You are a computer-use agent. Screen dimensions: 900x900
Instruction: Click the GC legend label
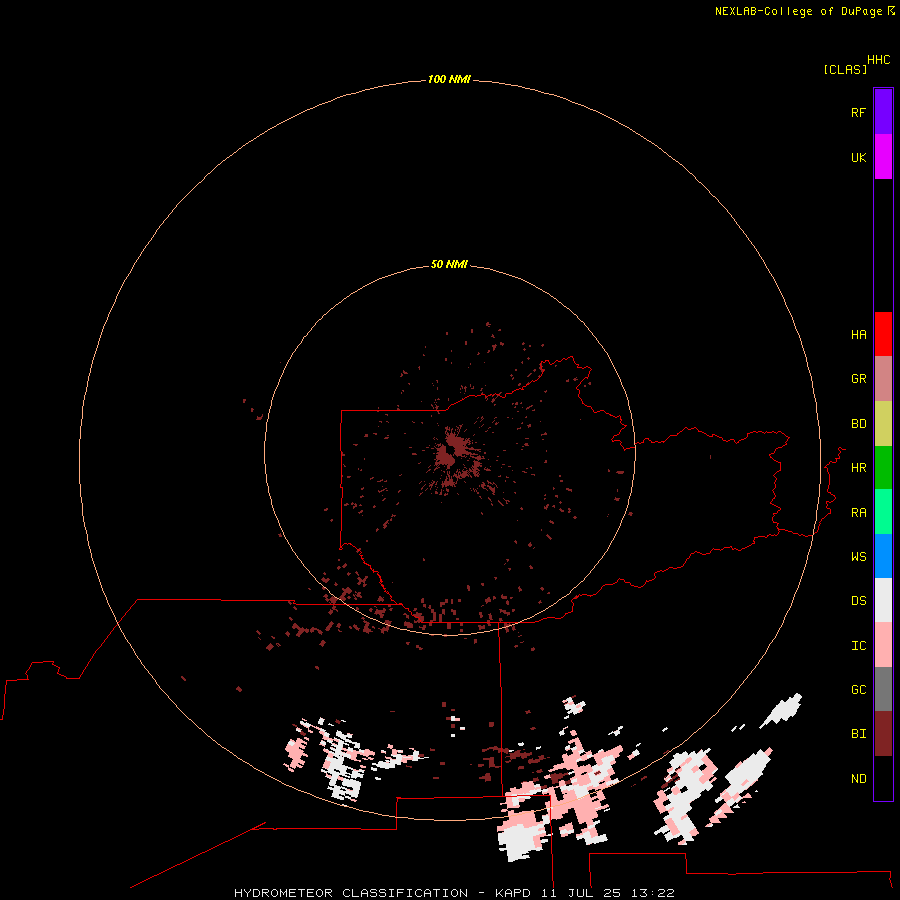click(x=858, y=690)
